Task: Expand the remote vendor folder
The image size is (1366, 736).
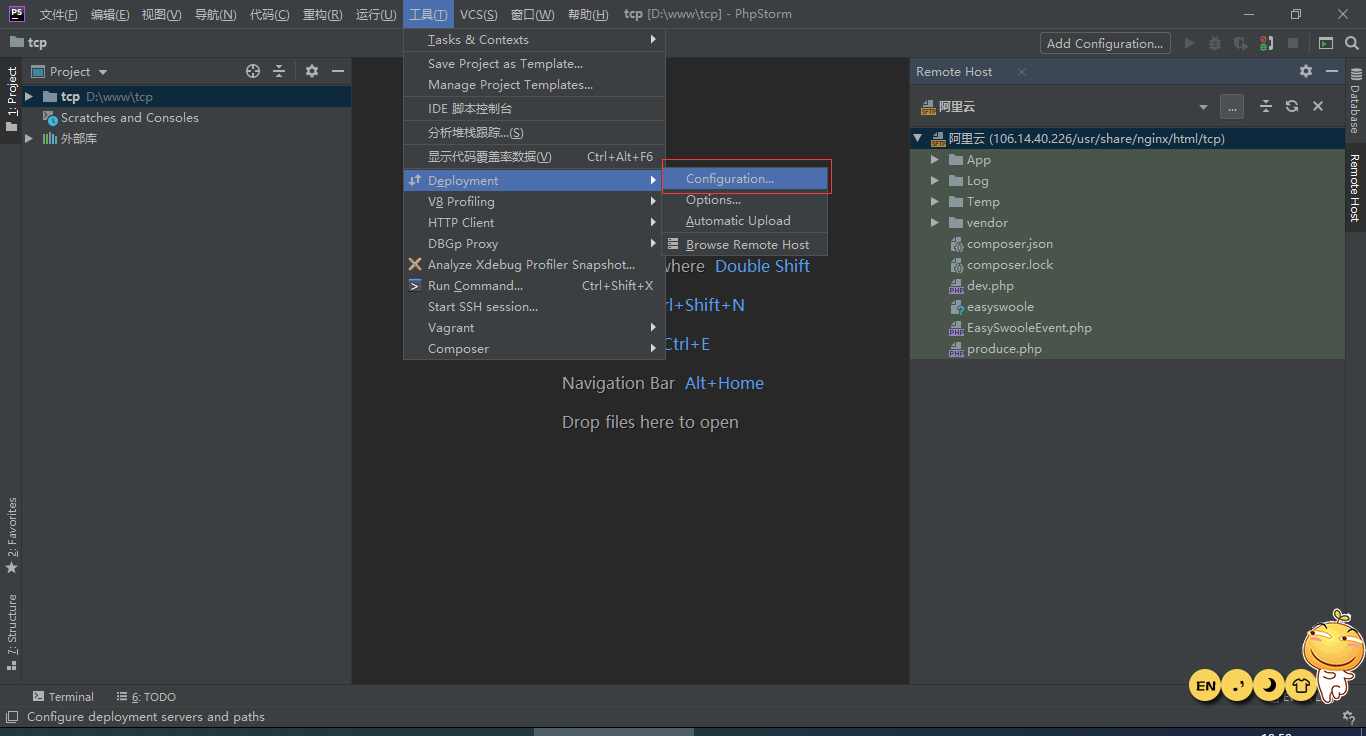Action: coord(934,222)
